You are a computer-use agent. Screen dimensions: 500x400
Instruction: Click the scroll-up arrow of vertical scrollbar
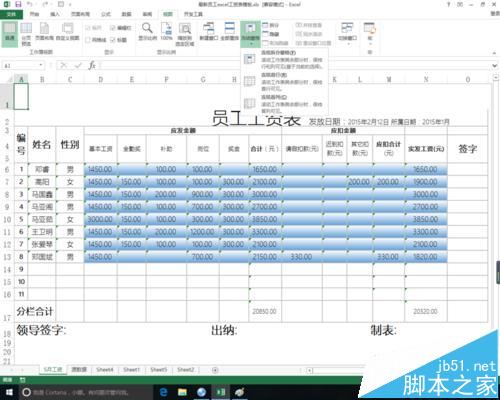(x=496, y=77)
